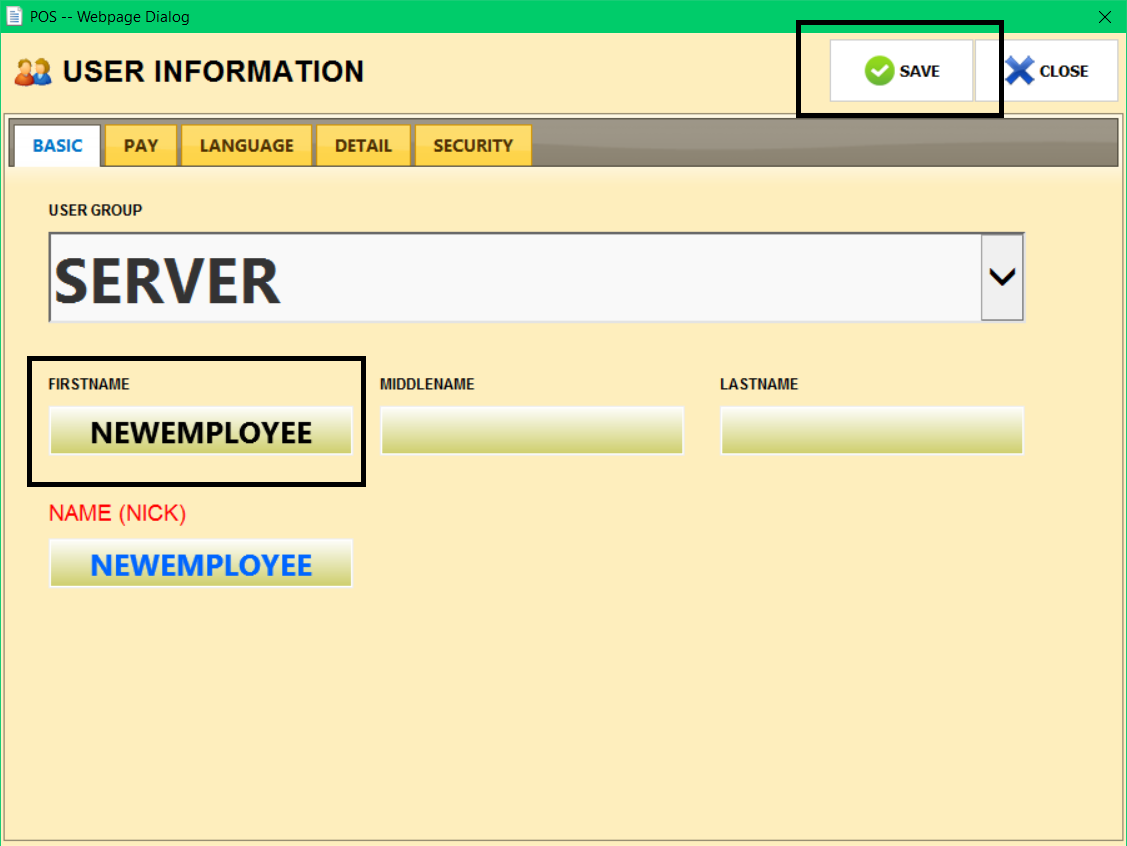Click the NAME (NICK) field in blue
The image size is (1127, 846).
coord(201,564)
